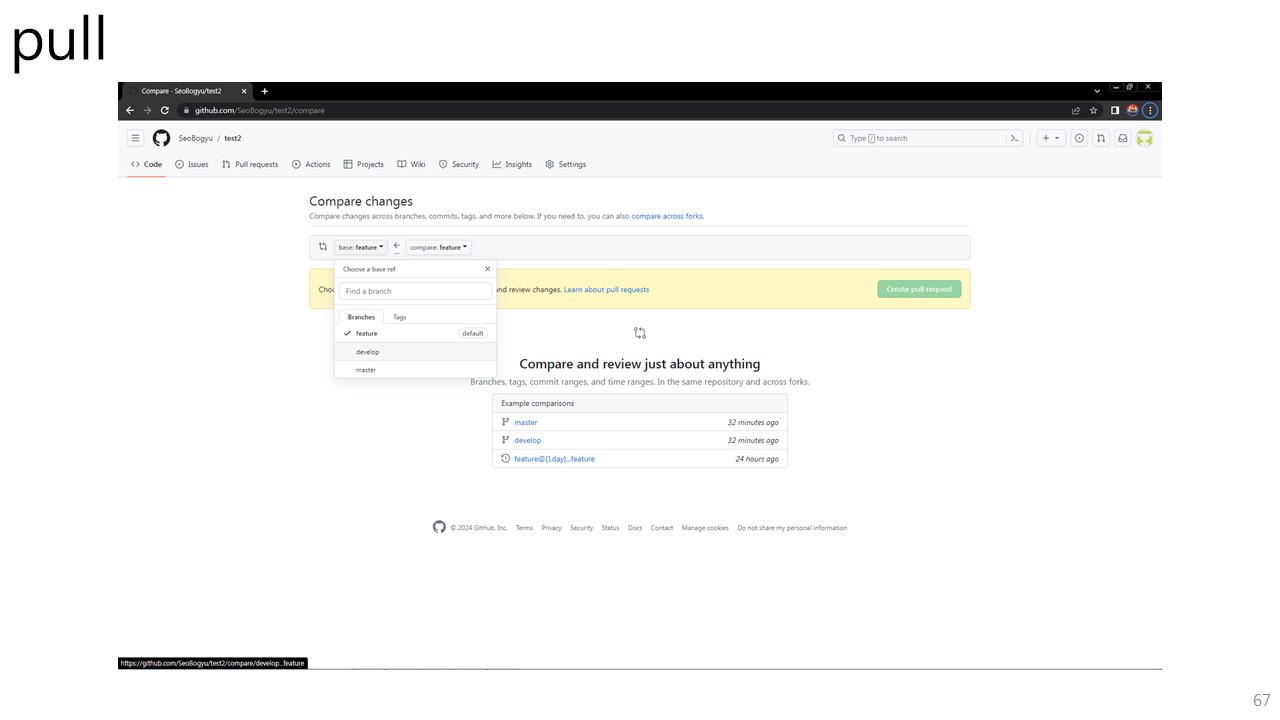The height and width of the screenshot is (720, 1280).
Task: Open the Security repository tab
Action: click(x=459, y=164)
